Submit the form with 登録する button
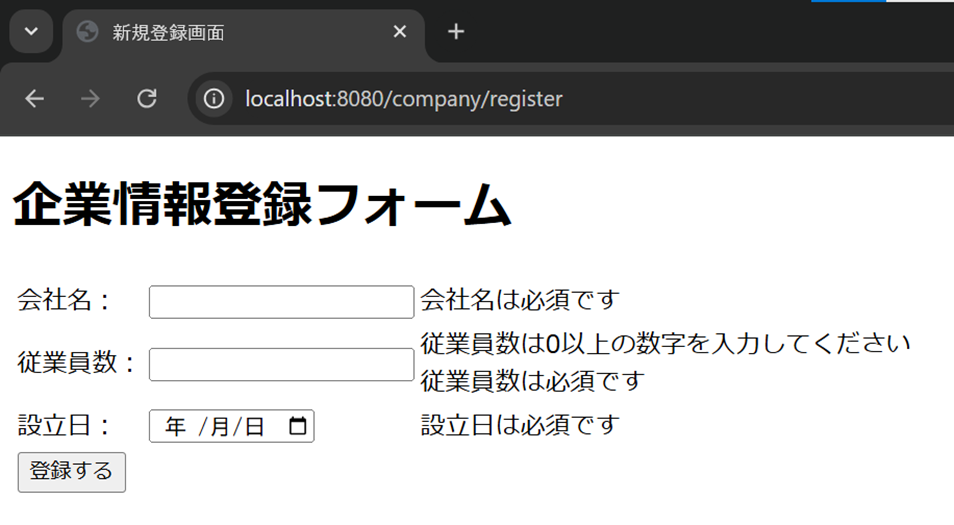 click(x=72, y=472)
